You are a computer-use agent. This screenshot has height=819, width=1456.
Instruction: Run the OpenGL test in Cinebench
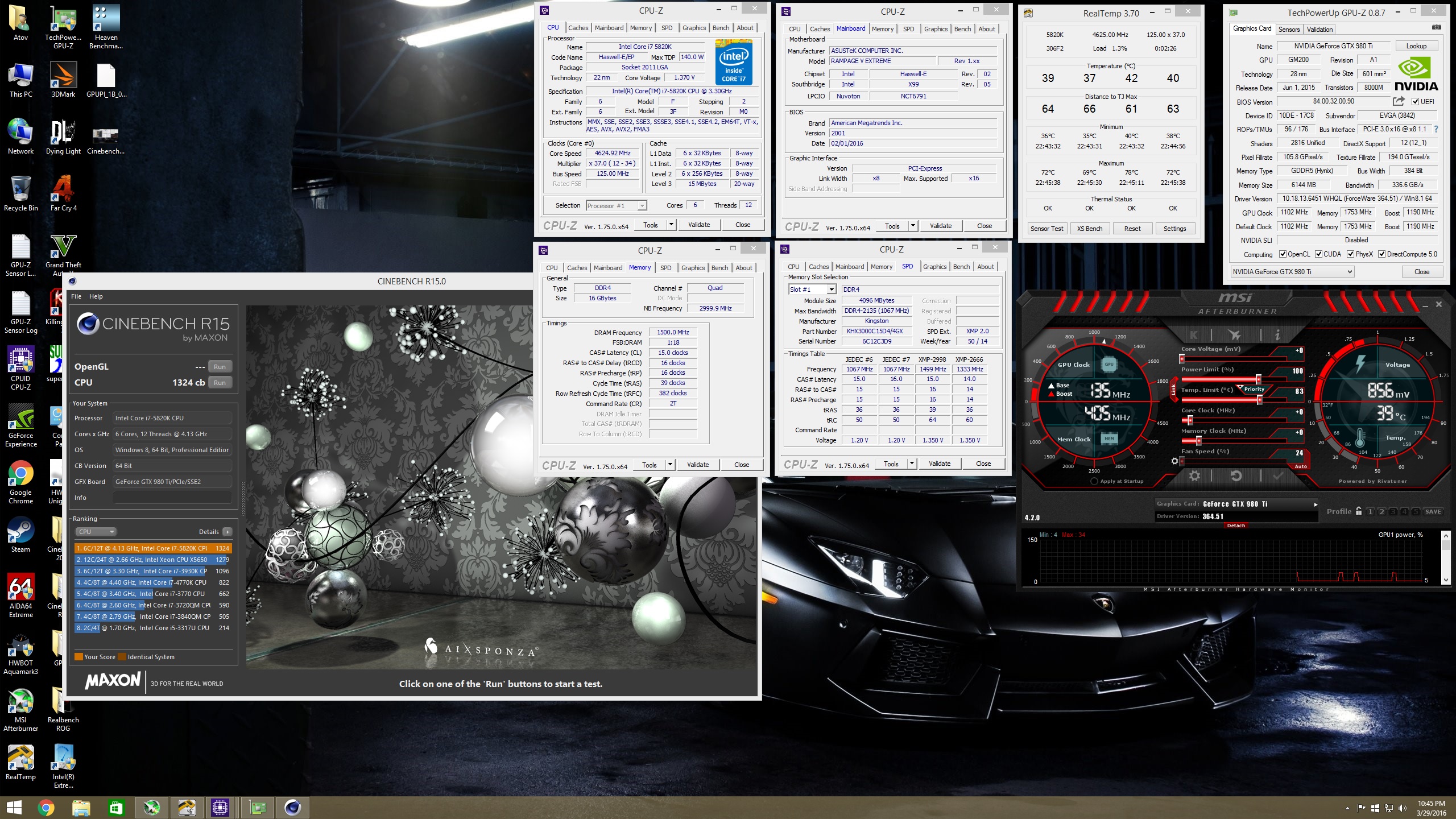[x=220, y=367]
